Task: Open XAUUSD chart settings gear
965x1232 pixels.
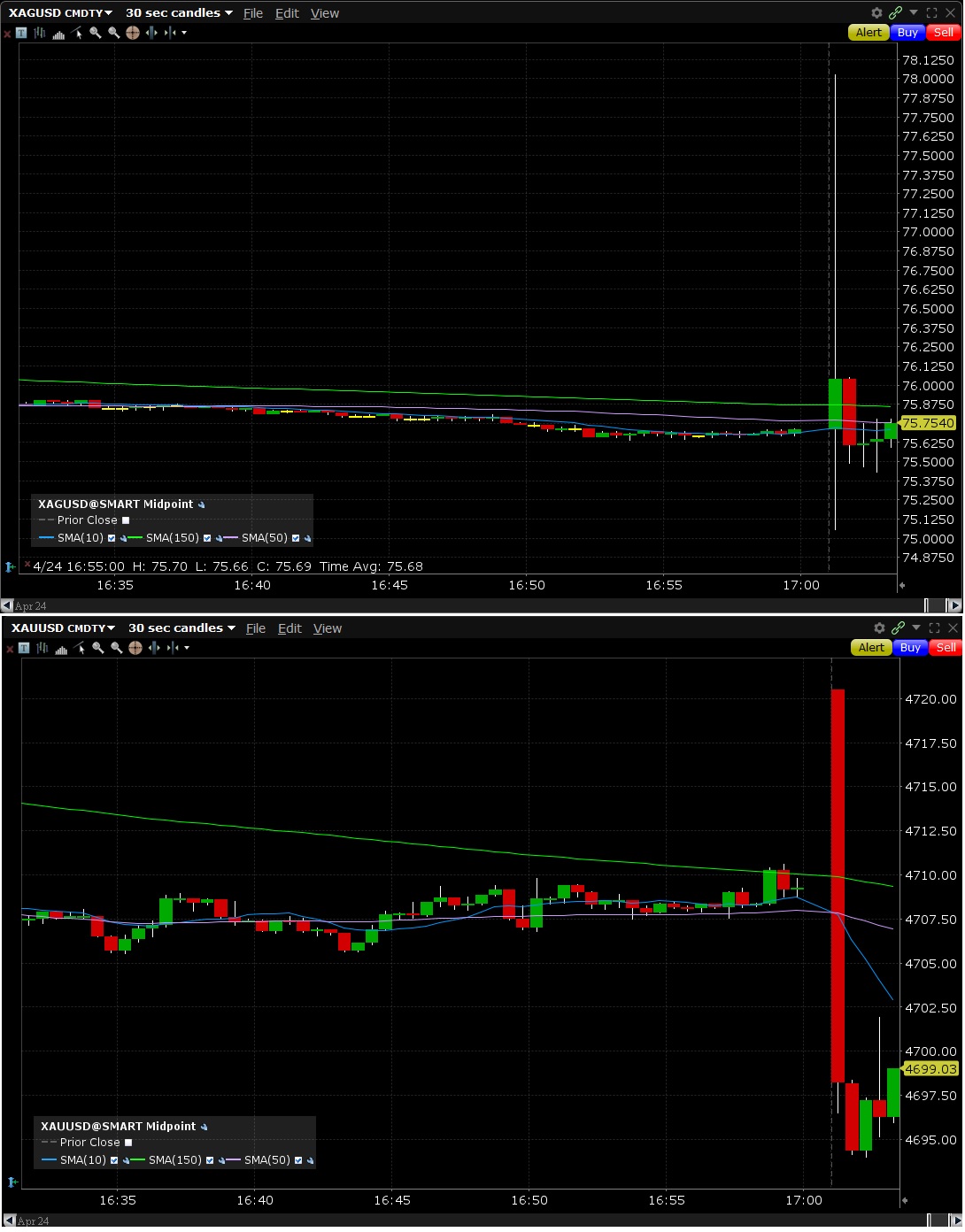Action: pos(879,628)
